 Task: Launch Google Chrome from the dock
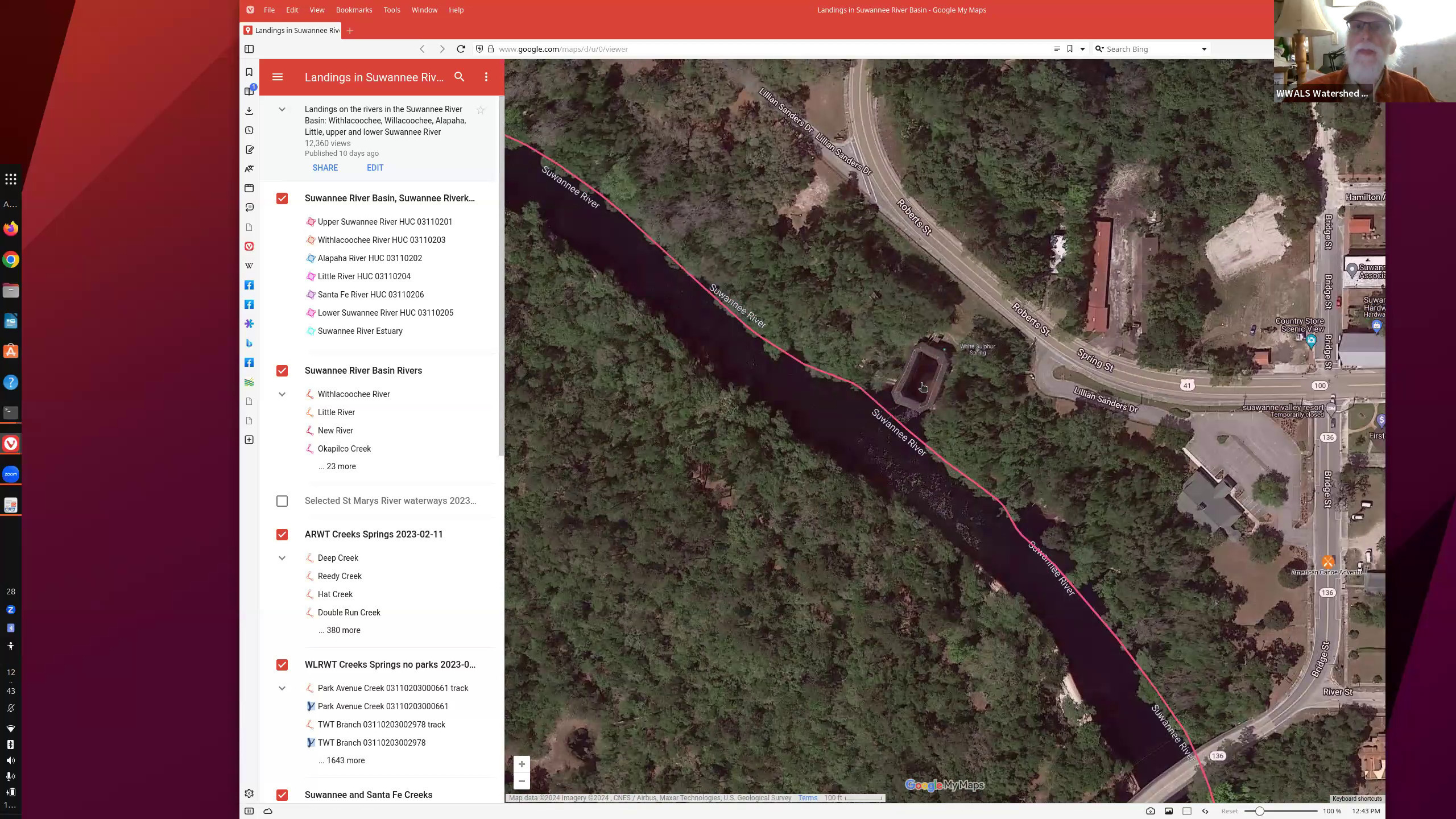[x=11, y=260]
